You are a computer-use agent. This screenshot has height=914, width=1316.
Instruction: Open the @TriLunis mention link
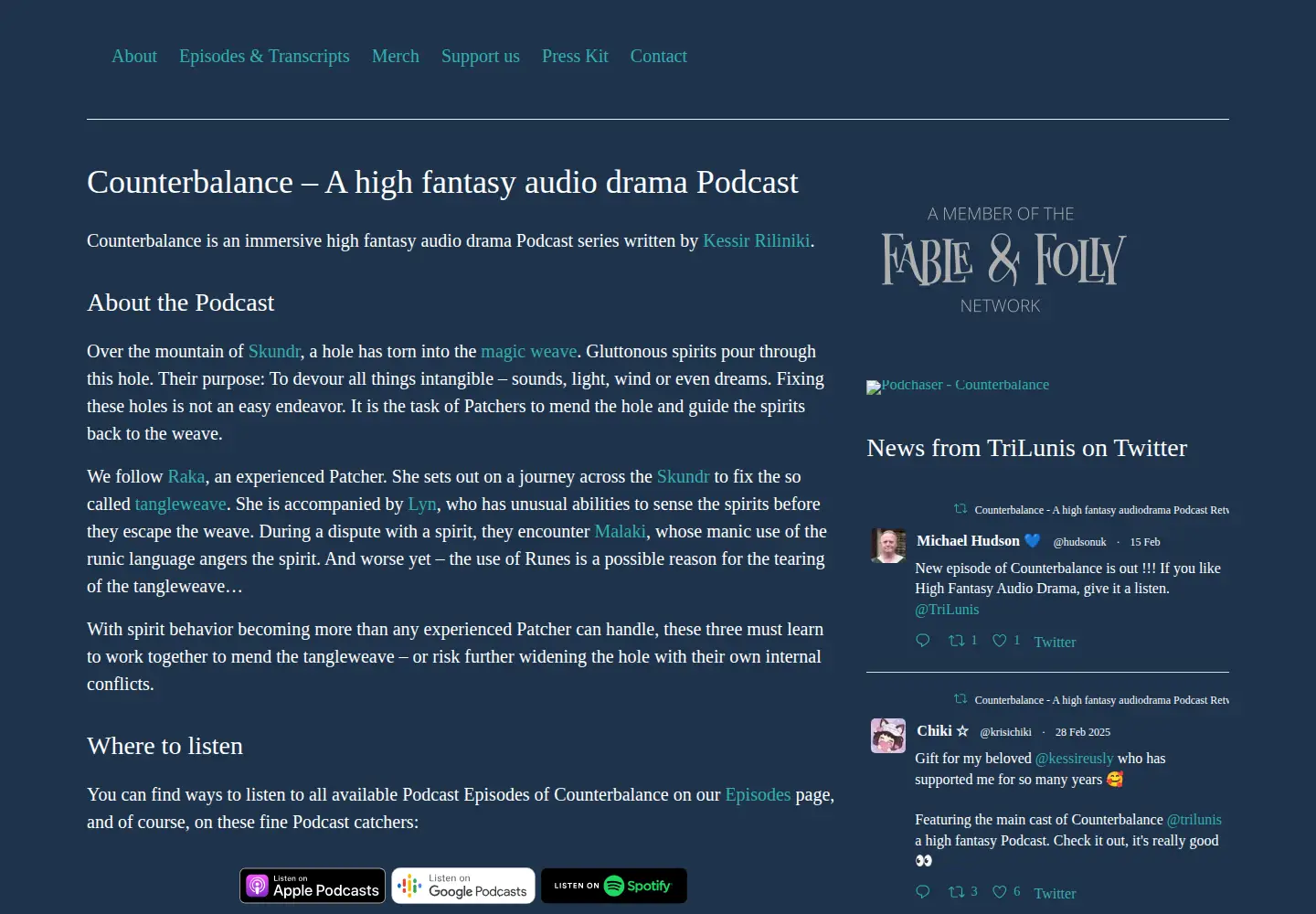(947, 610)
